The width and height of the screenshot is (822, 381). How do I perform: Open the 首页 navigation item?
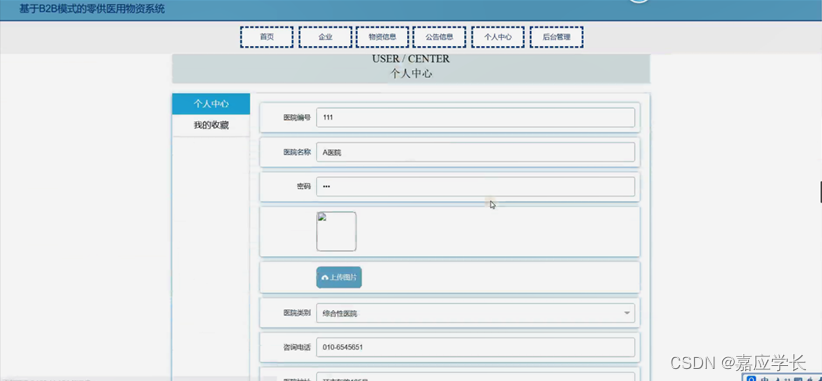(x=266, y=37)
